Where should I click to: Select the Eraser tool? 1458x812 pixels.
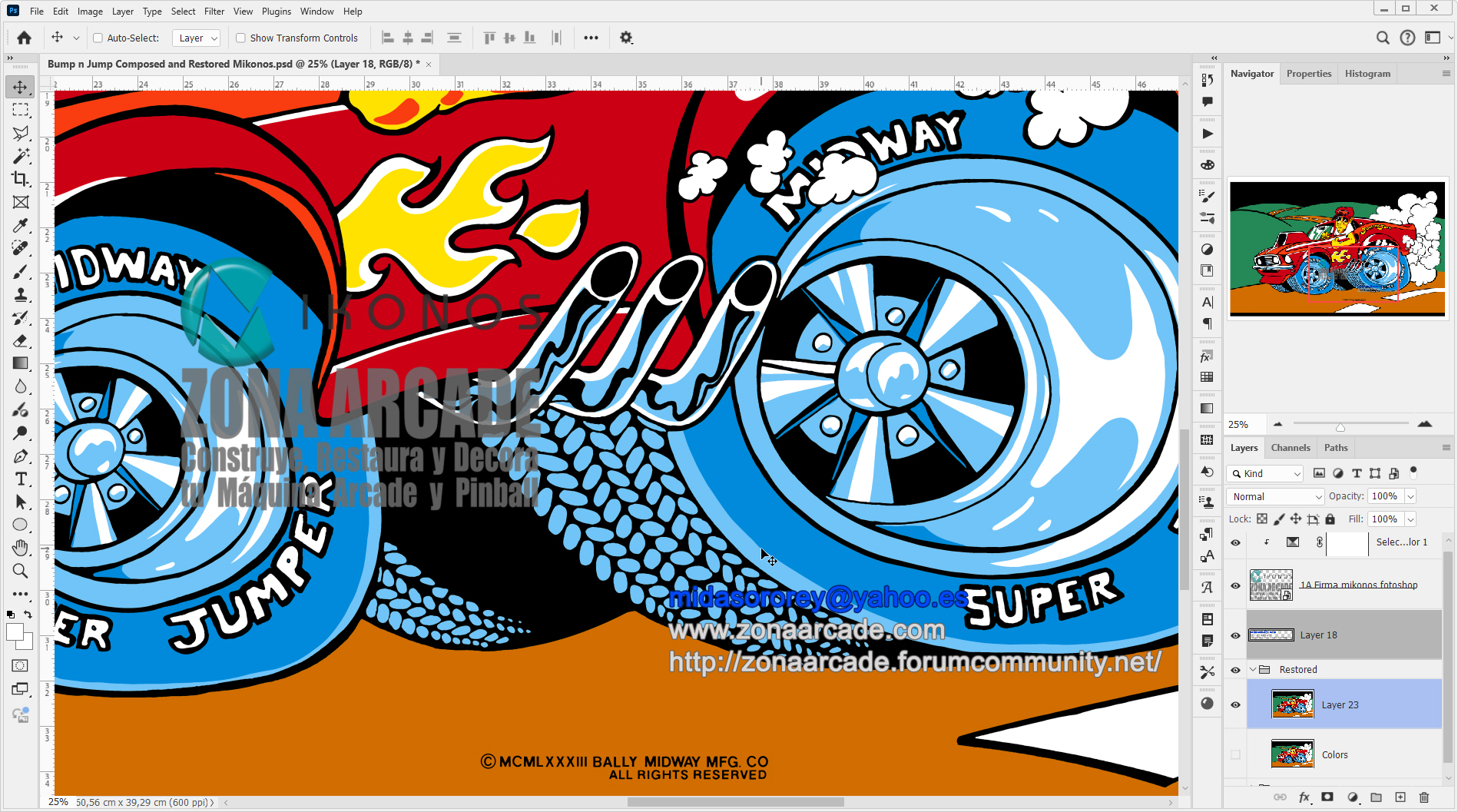[21, 340]
